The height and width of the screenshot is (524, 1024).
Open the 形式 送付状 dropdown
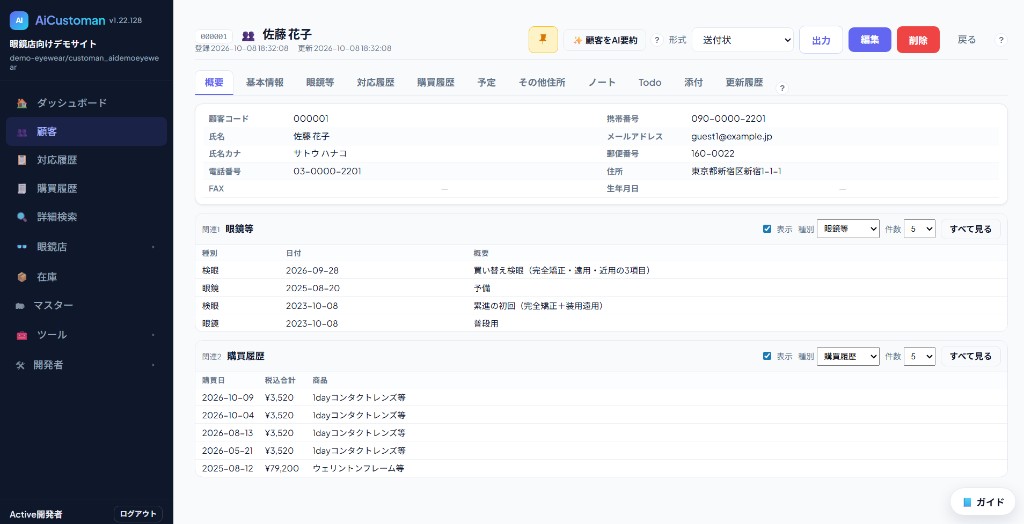[x=743, y=40]
